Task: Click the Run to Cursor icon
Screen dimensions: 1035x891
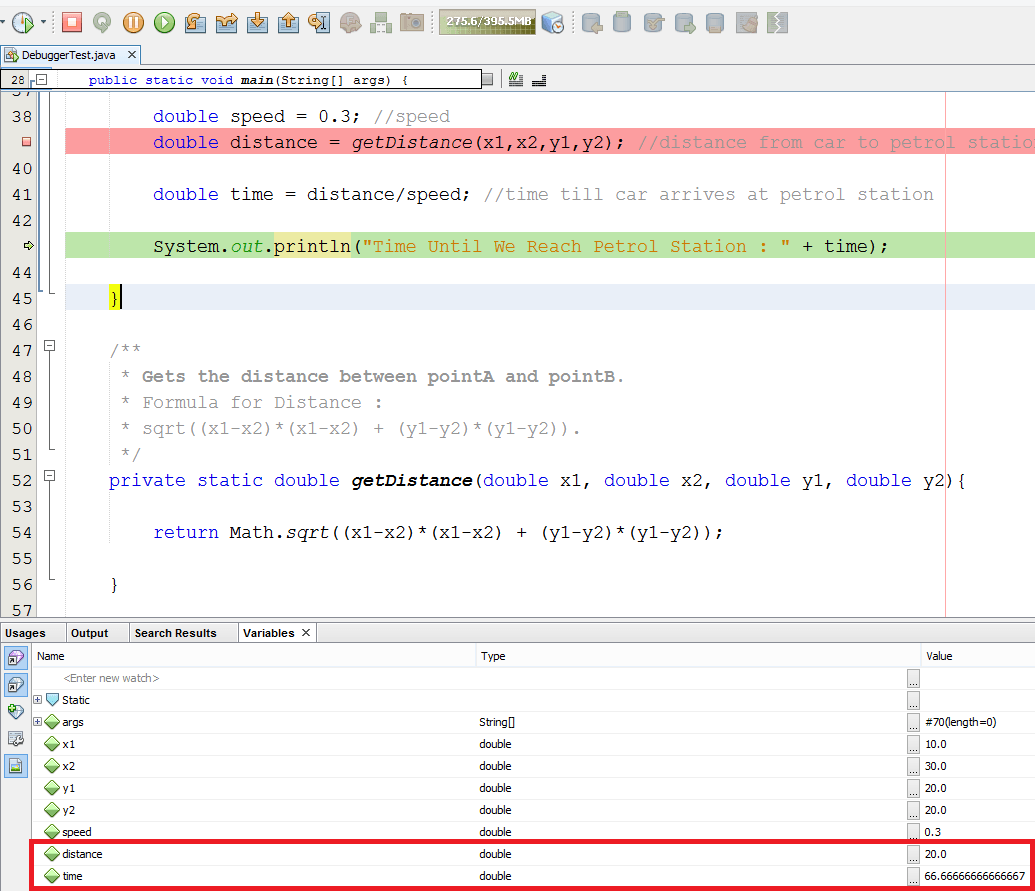Action: tap(319, 21)
